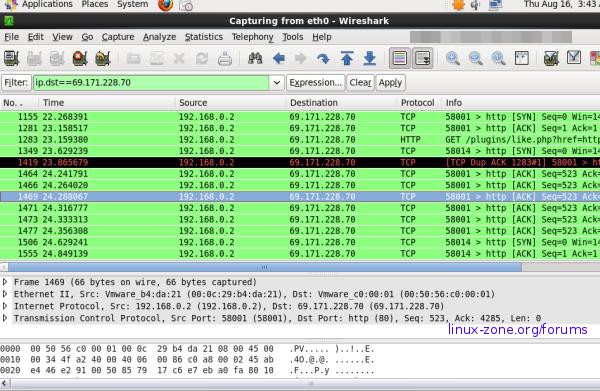Zoom out magnifier toolbar icon
The width and height of the screenshot is (600, 391).
point(476,59)
